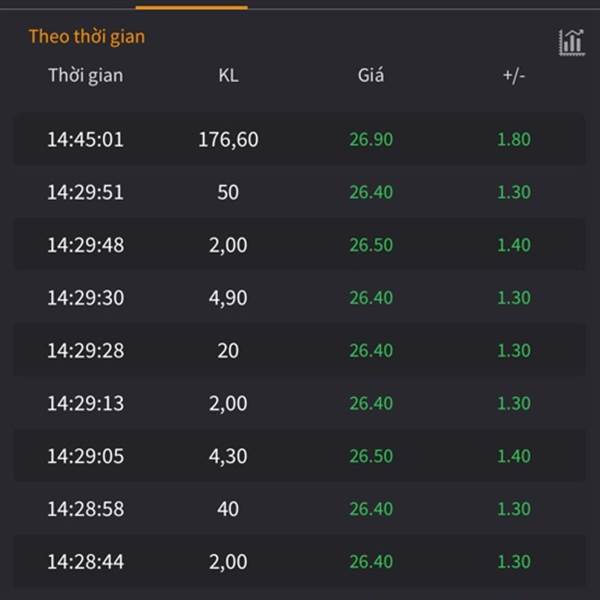Select the 14:29:51 trade row
The width and height of the screenshot is (600, 600).
[300, 192]
